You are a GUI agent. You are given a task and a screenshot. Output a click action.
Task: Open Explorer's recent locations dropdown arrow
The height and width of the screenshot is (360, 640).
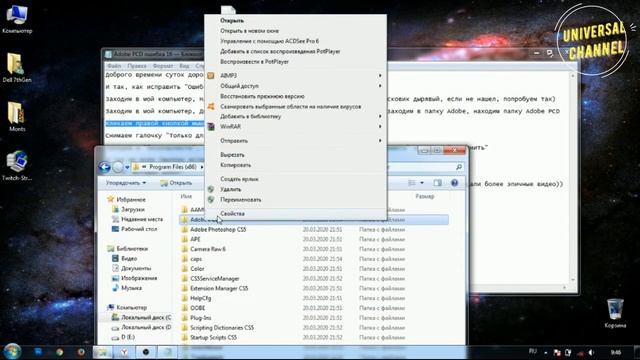(127, 167)
